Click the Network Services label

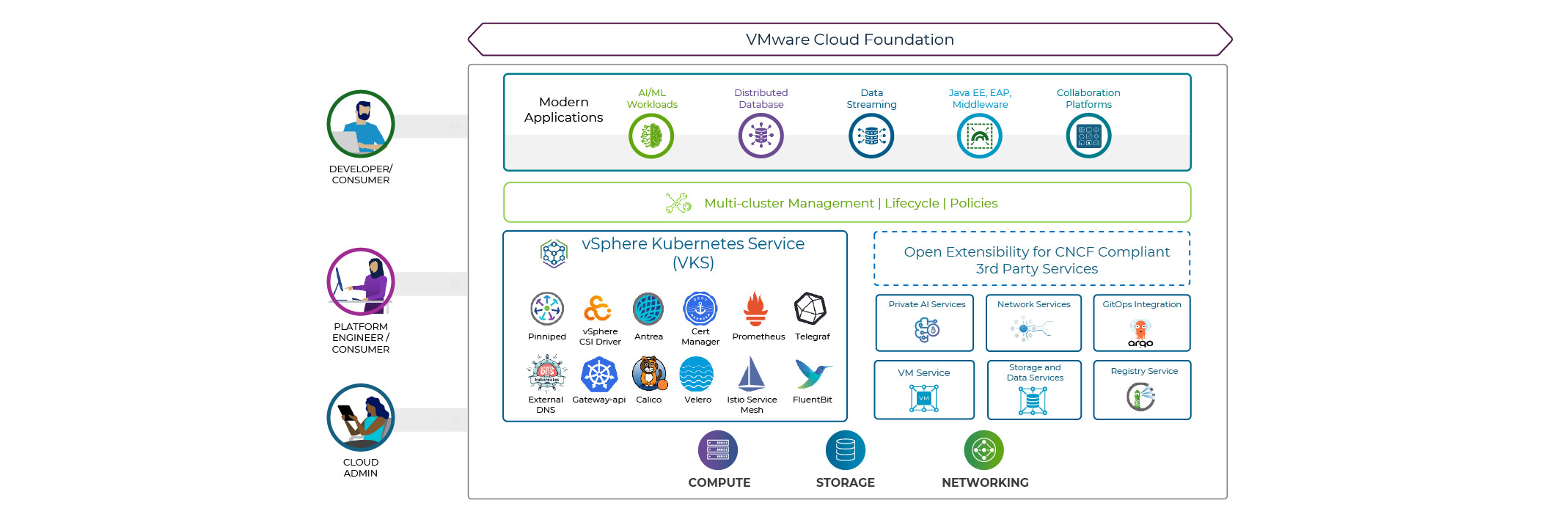pos(1034,304)
